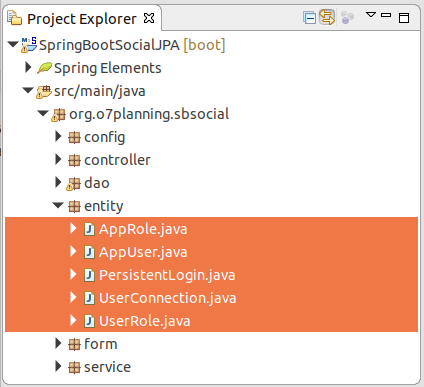The width and height of the screenshot is (424, 387).
Task: Toggle Link with Editor button
Action: click(327, 17)
